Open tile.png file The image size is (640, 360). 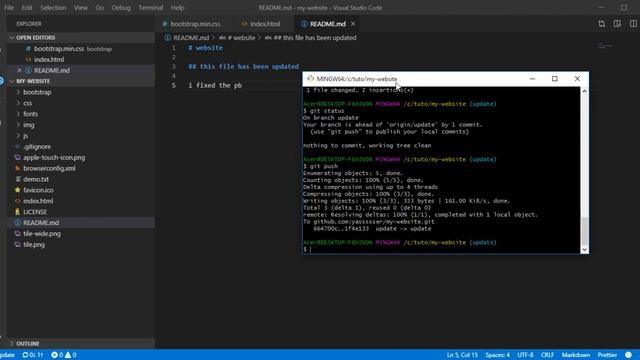(x=81, y=244)
